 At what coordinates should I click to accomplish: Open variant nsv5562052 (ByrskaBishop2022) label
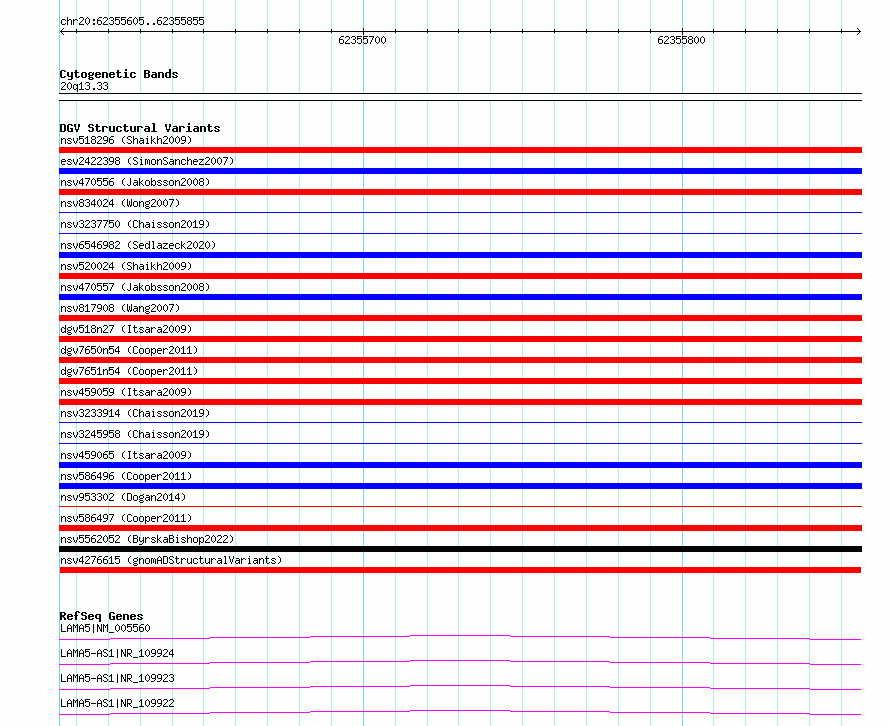click(x=147, y=539)
